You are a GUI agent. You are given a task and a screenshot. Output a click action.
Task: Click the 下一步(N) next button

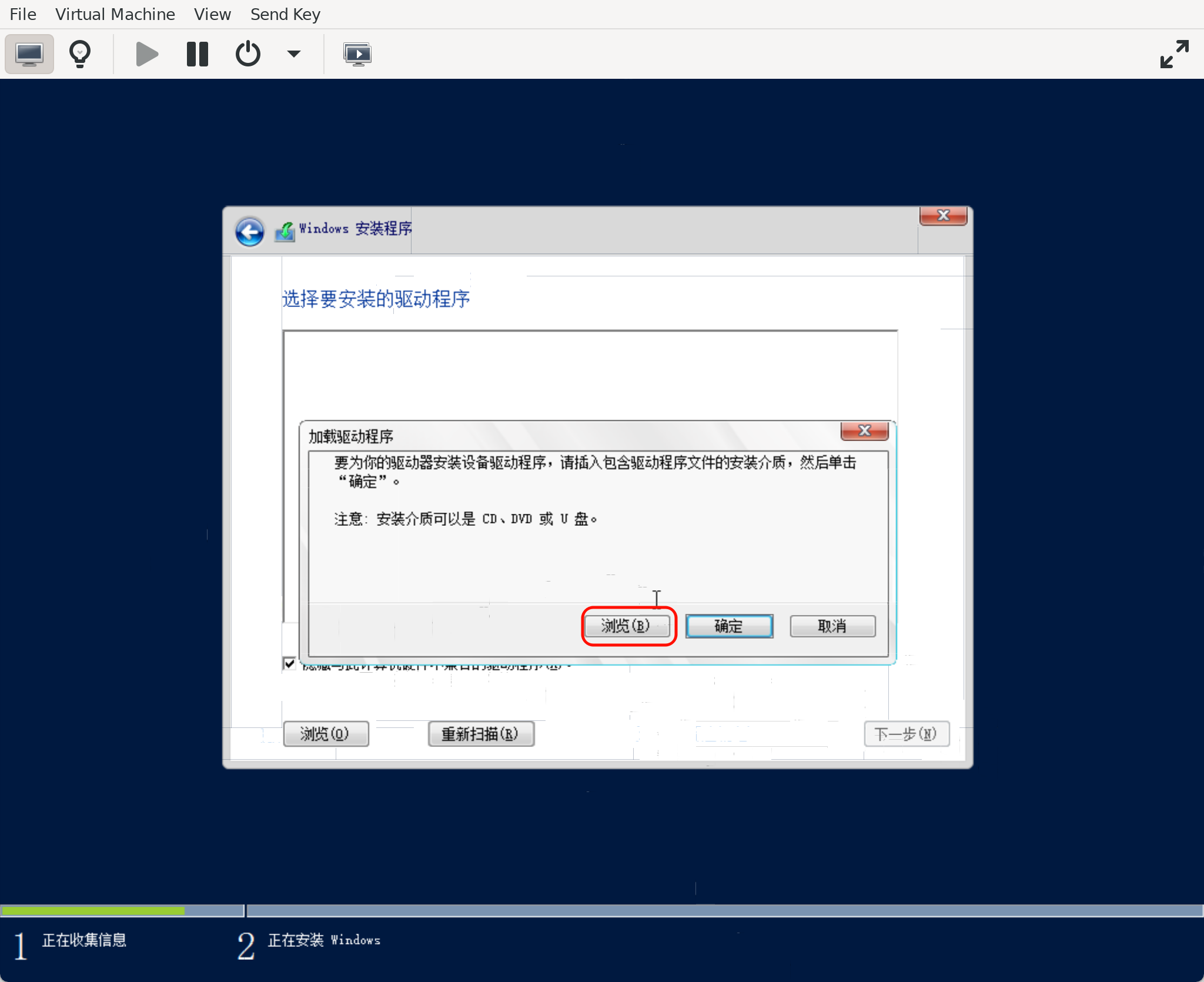(905, 733)
